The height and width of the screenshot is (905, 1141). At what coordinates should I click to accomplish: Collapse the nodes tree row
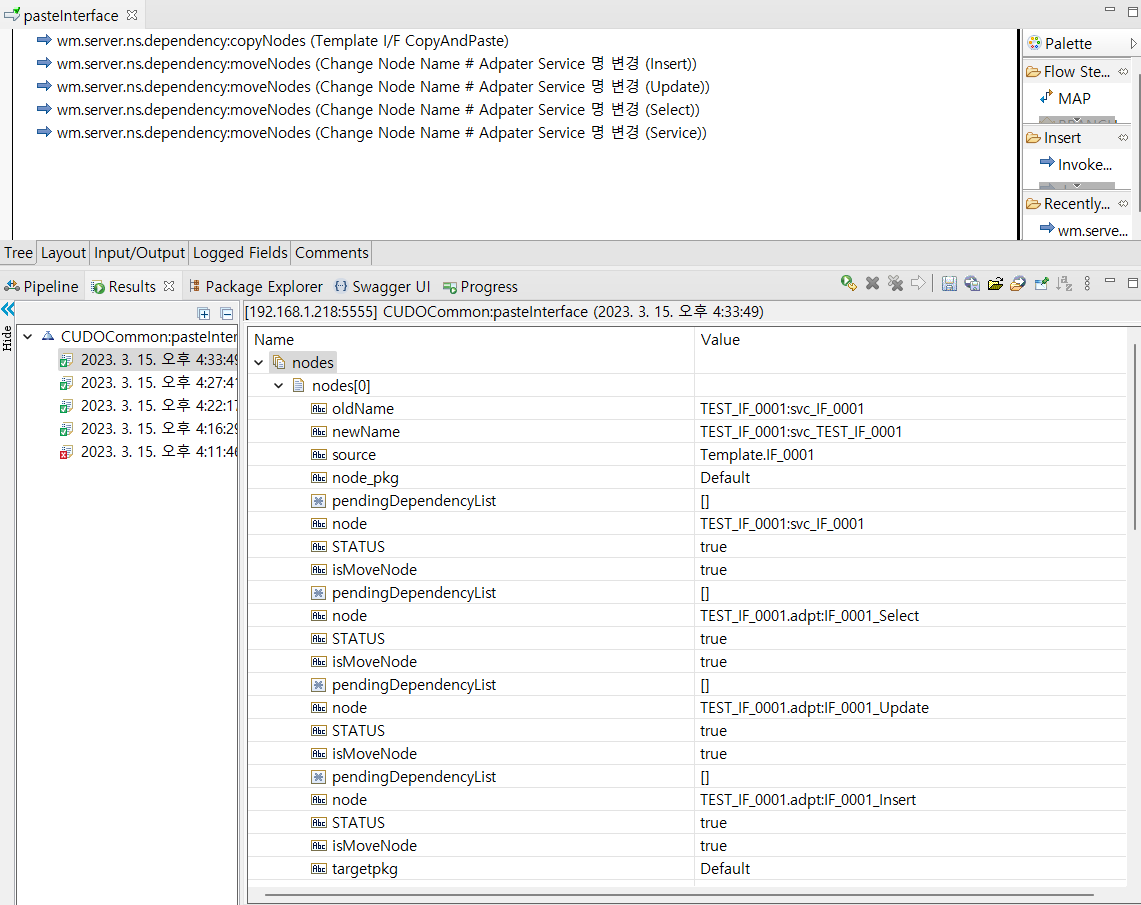coord(260,363)
